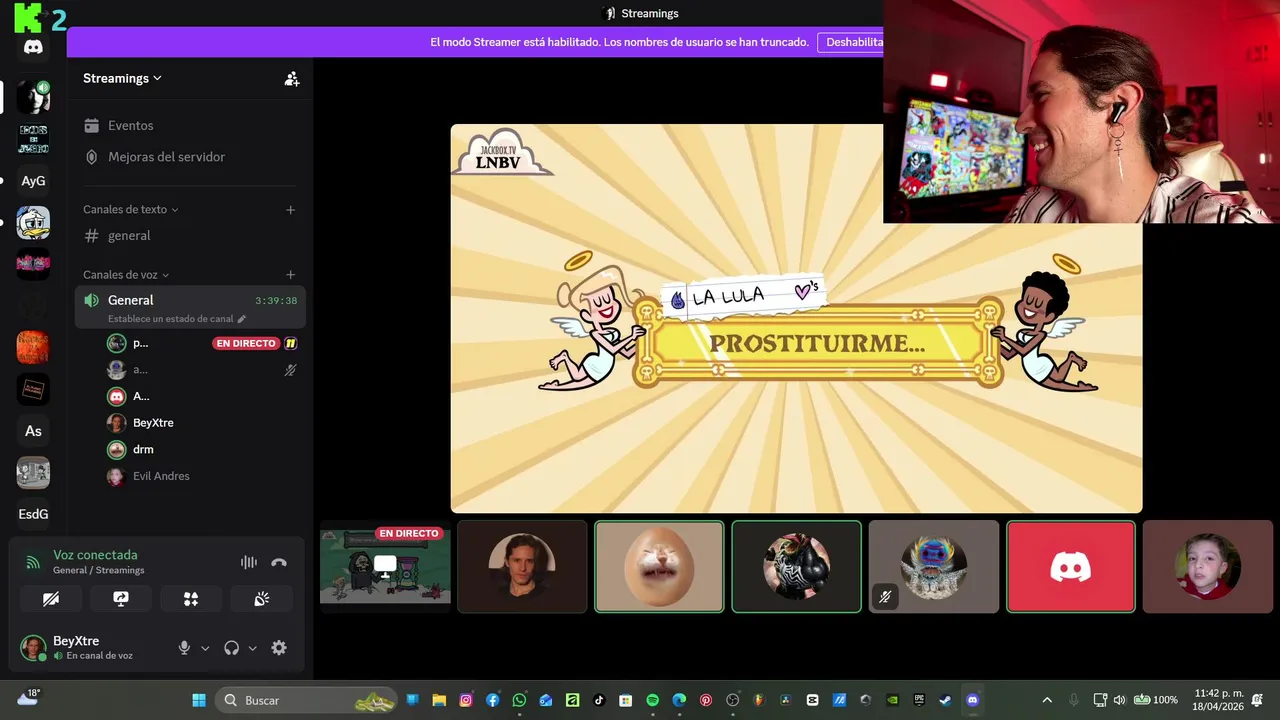The height and width of the screenshot is (720, 1280).
Task: Open Discord direct messages home icon
Action: (x=33, y=46)
